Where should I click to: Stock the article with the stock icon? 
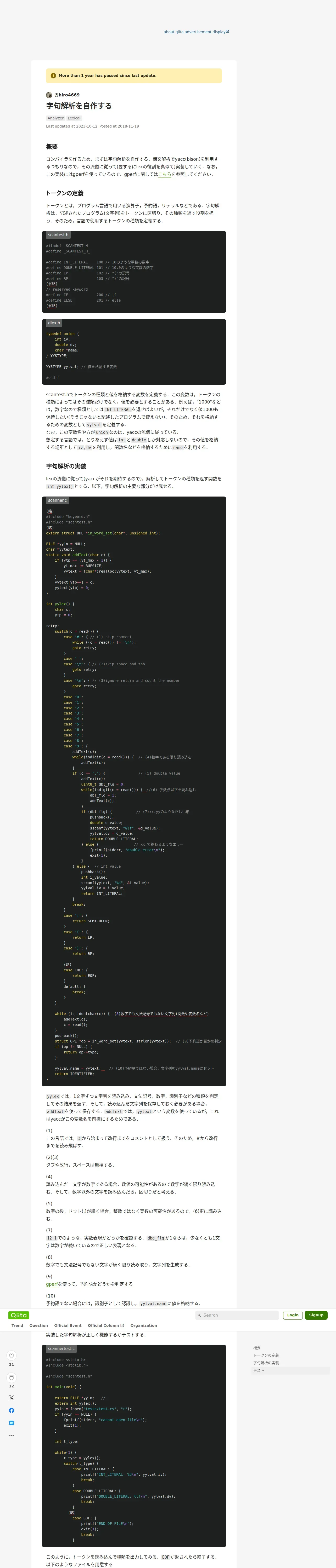11,1377
